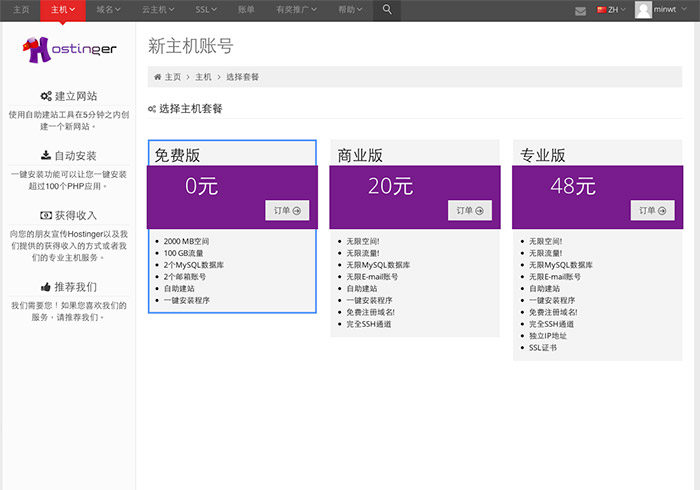Select the 免费版 plan title
The height and width of the screenshot is (490, 700).
click(177, 155)
